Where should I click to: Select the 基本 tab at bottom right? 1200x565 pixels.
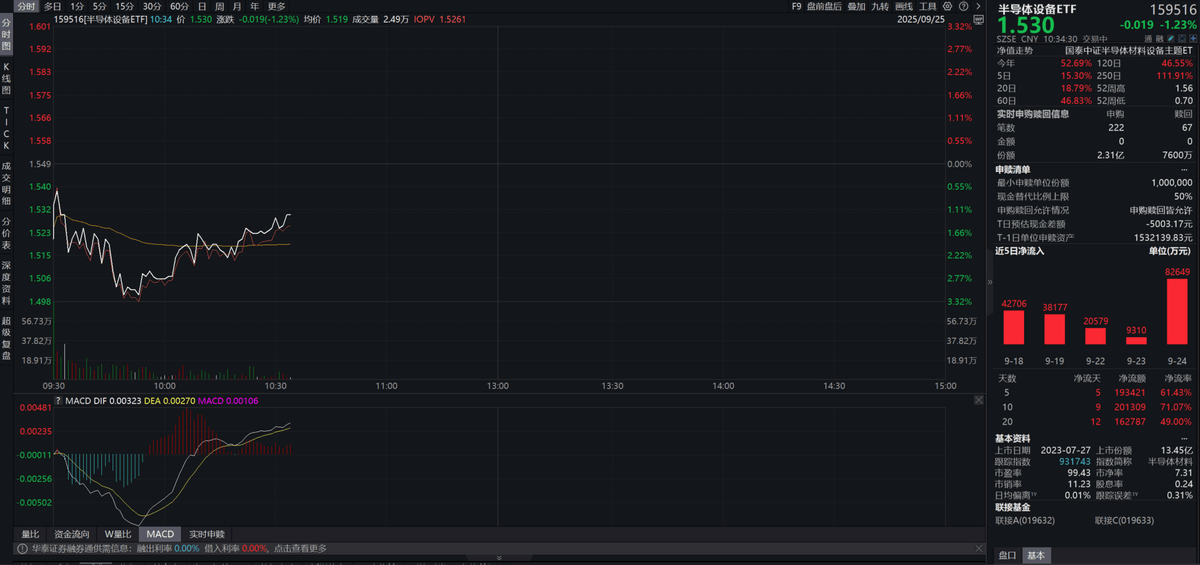[x=1036, y=555]
